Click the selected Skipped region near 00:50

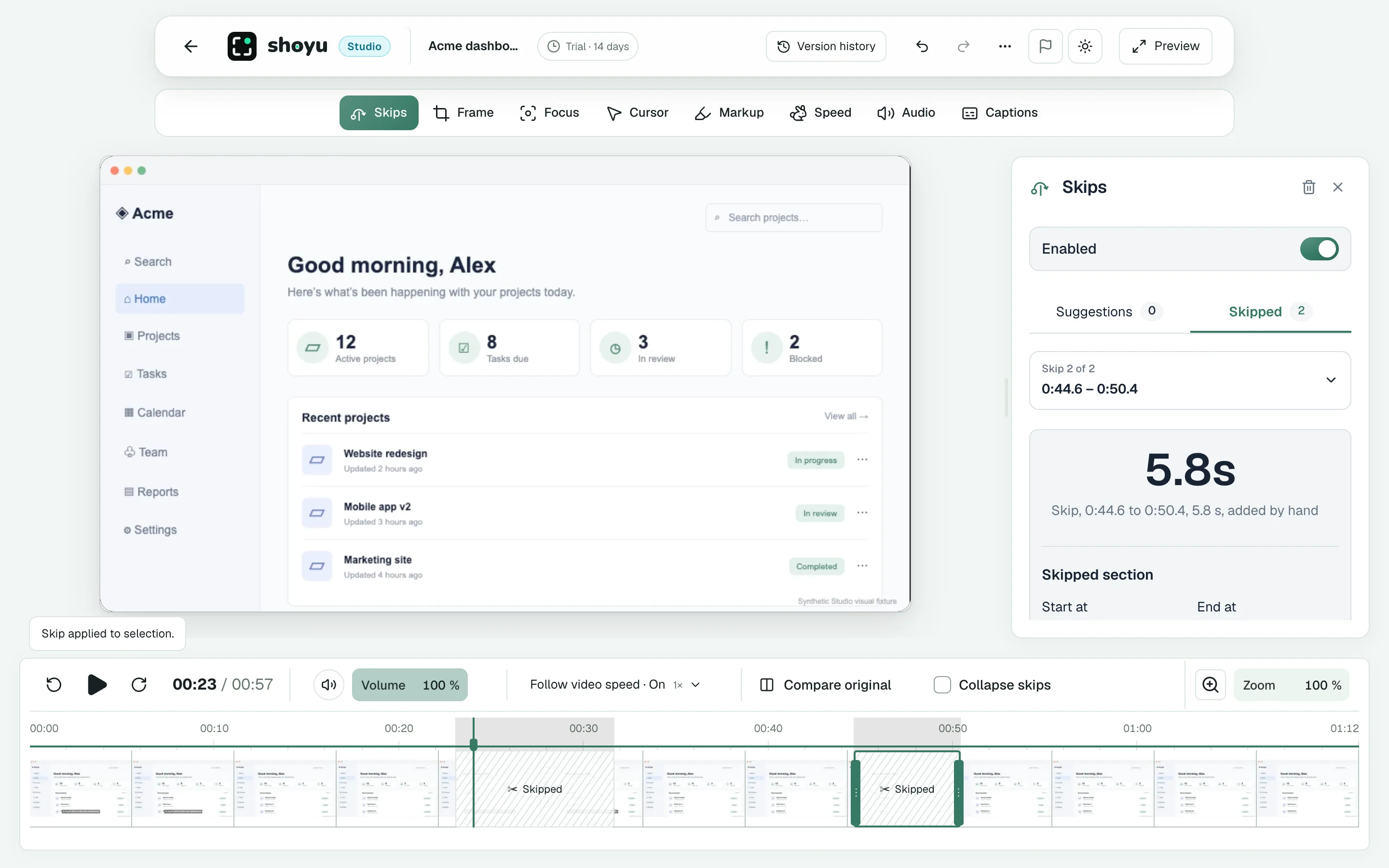[x=907, y=789]
